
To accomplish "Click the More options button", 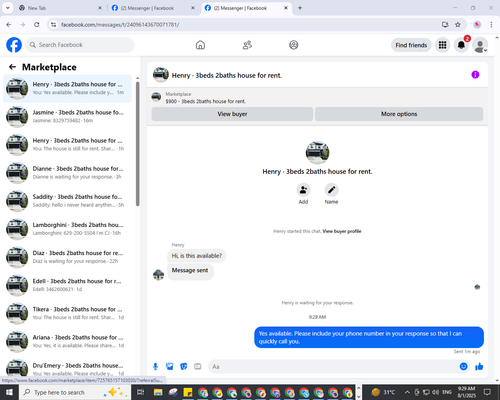I will click(399, 114).
